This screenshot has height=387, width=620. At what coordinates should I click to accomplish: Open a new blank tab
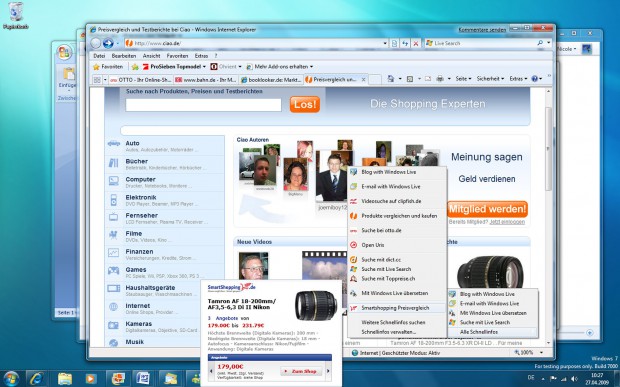[x=375, y=80]
